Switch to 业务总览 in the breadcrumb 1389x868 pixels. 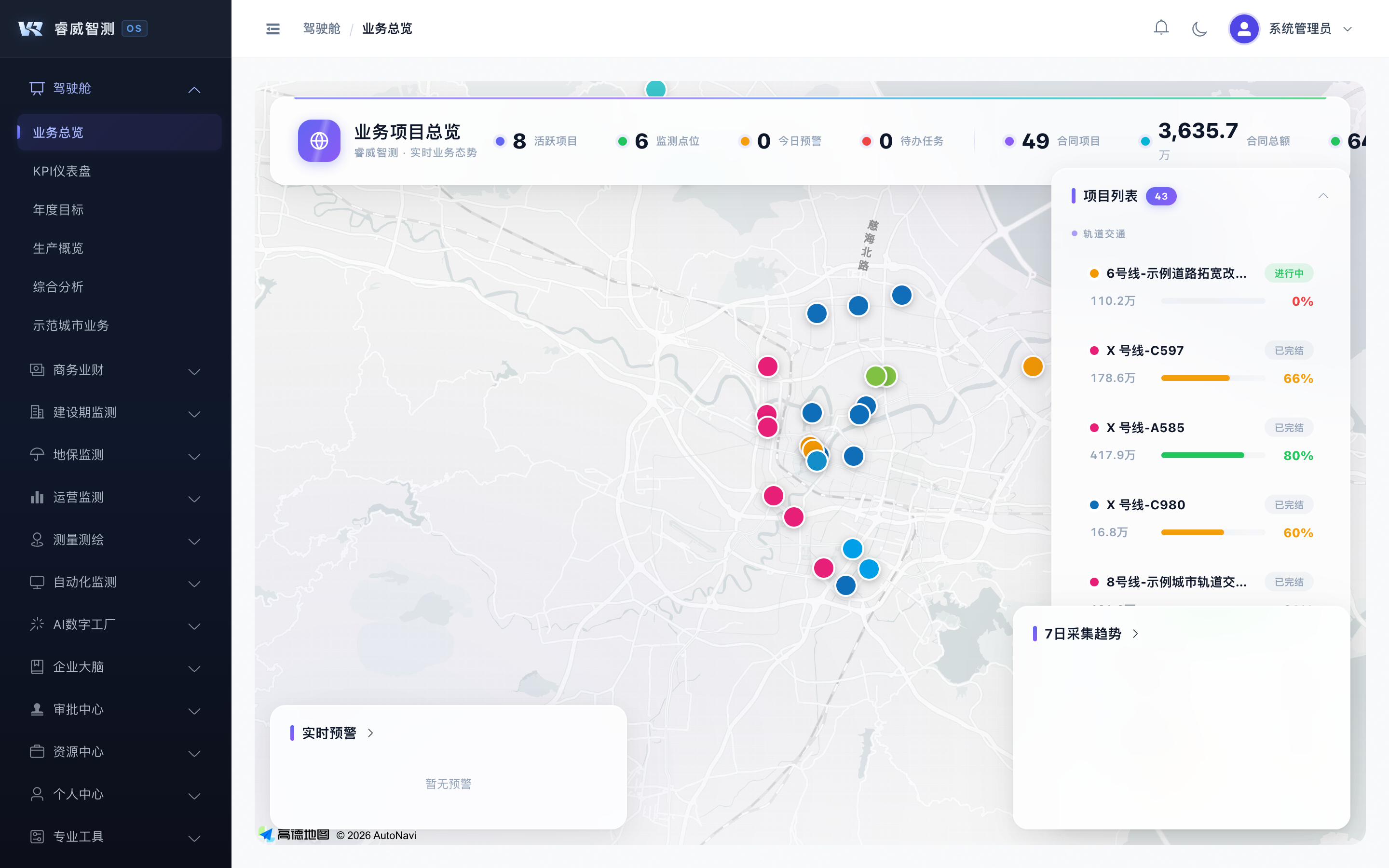coord(386,28)
